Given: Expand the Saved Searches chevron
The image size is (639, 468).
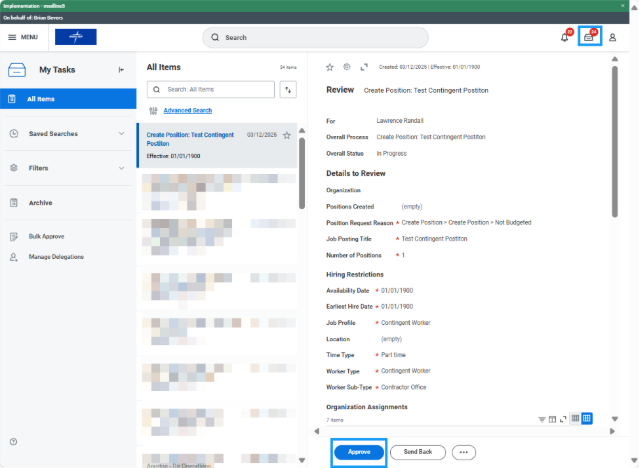Looking at the screenshot, I should point(121,134).
